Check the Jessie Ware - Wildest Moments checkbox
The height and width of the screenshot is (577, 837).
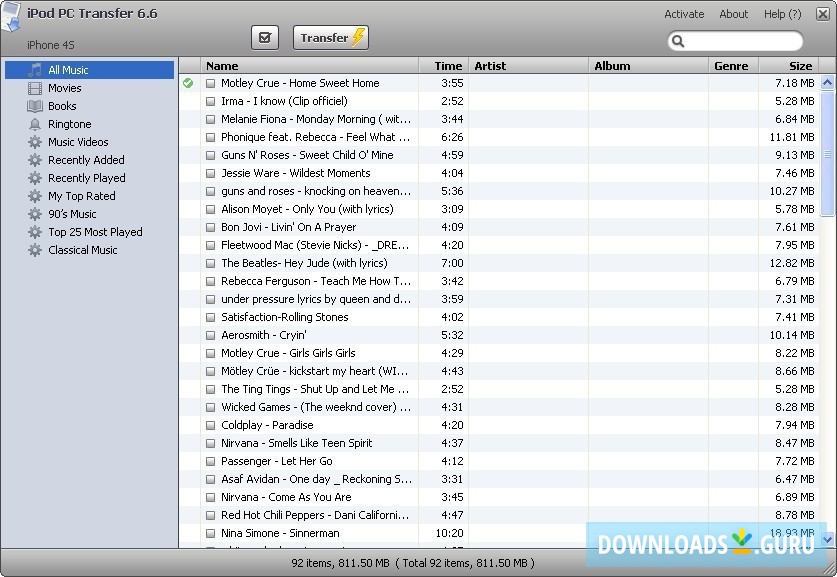click(211, 173)
